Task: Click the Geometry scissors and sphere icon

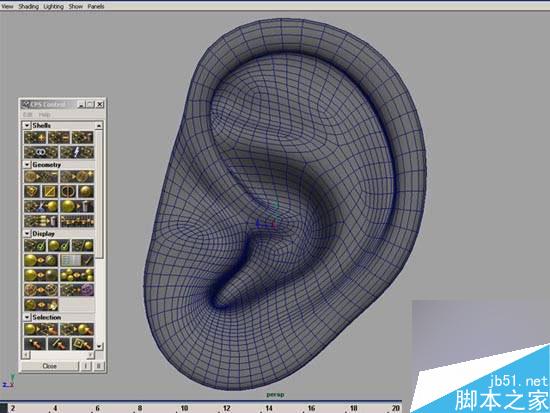Action: click(41, 206)
